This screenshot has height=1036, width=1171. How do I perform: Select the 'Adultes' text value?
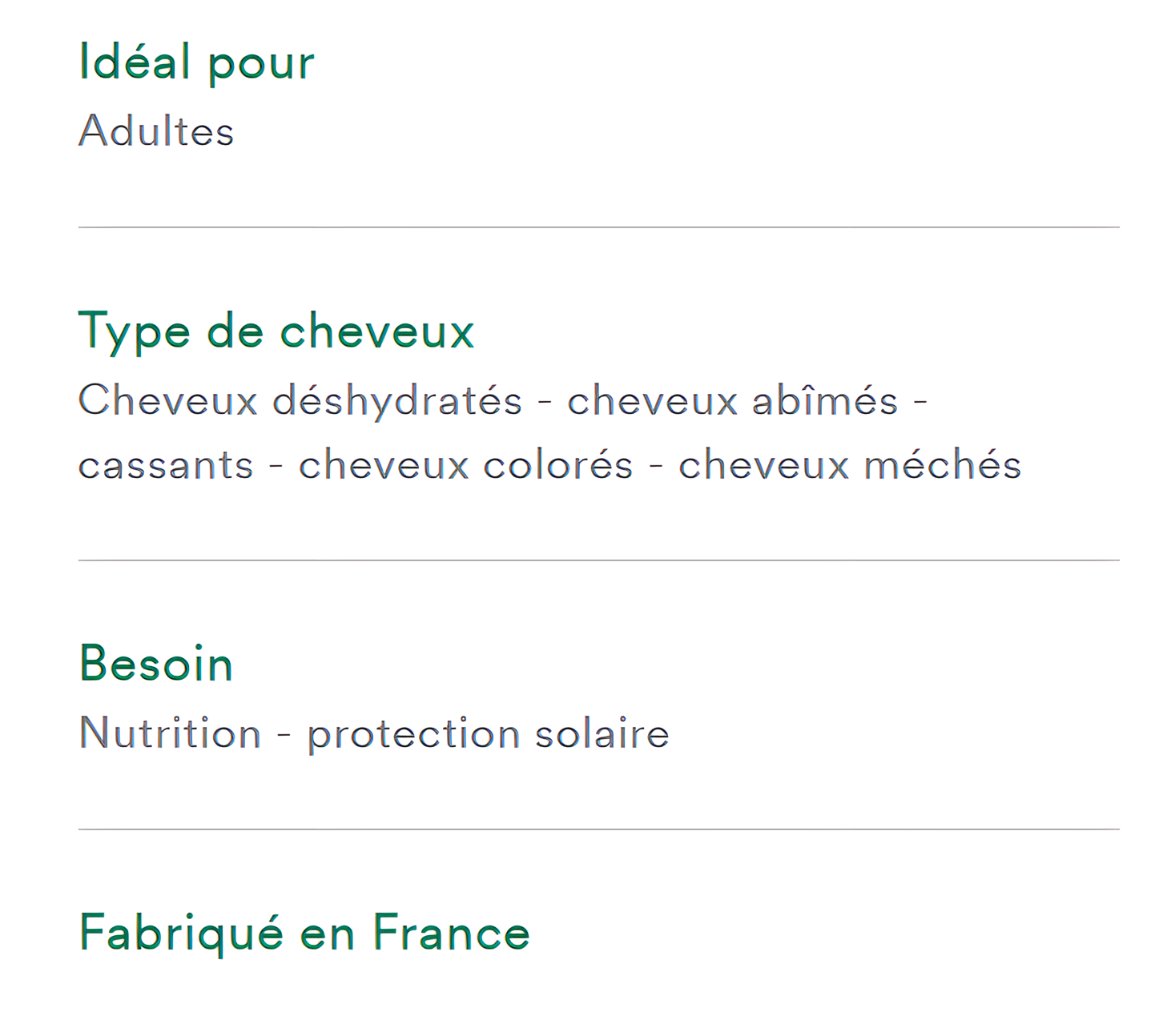(x=156, y=131)
